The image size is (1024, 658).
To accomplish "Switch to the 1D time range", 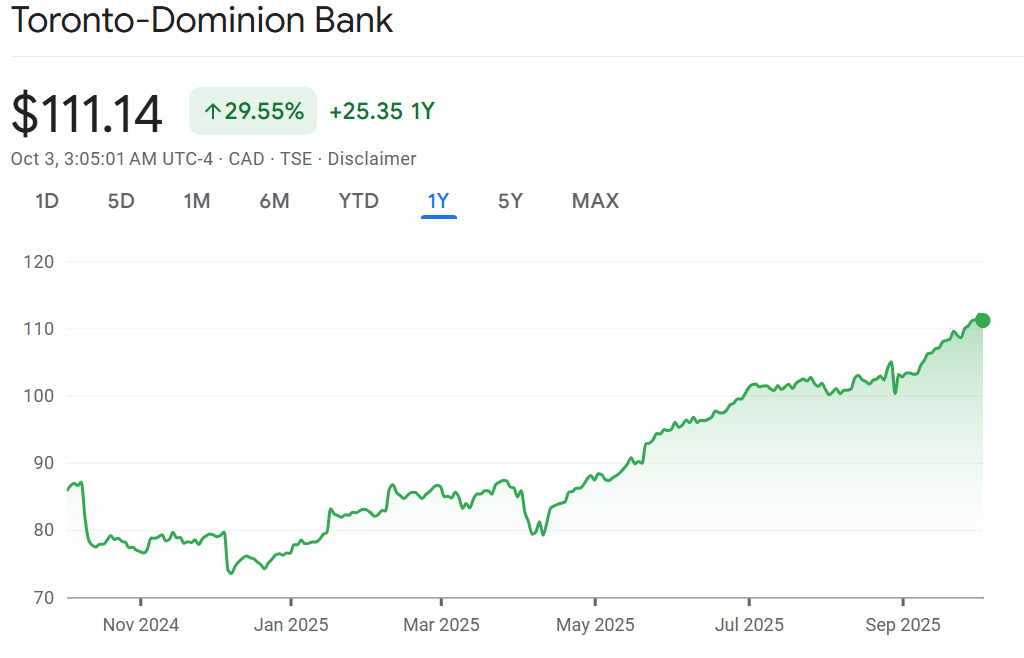I will [47, 201].
